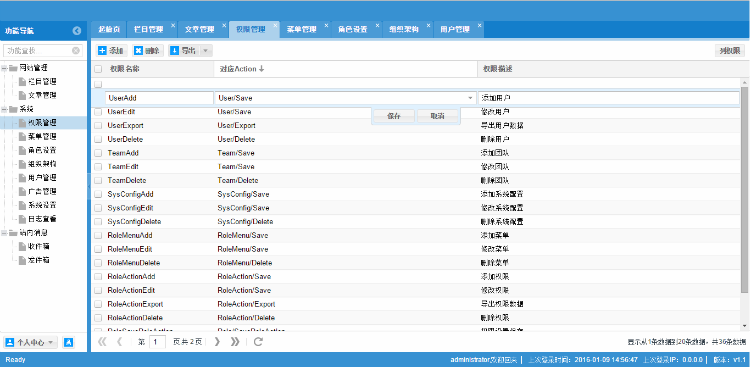This screenshot has width=750, height=367.
Task: Click the page icon beside 文章管理 in the tree
Action: click(22, 95)
